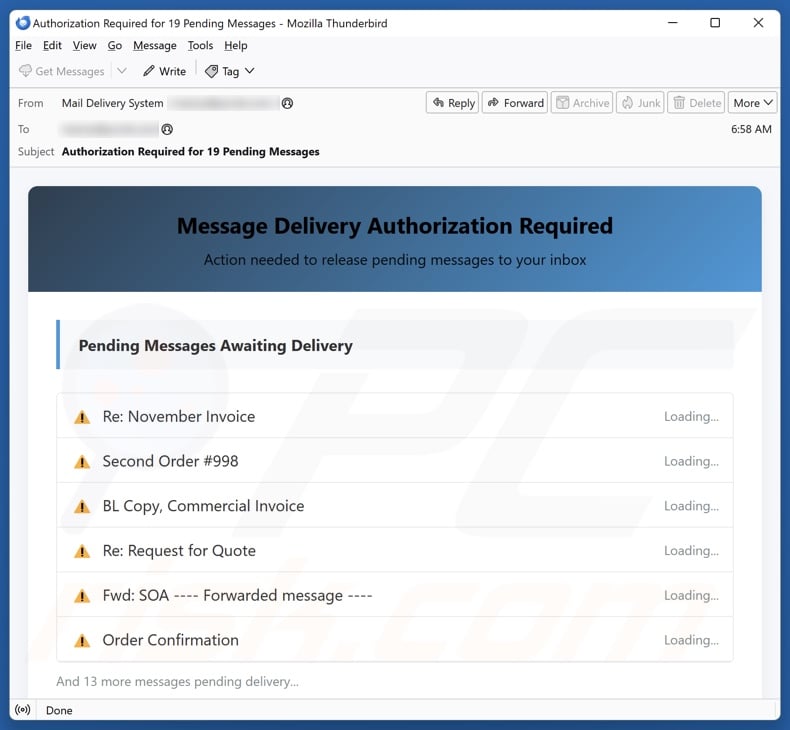Click 'Loading...' in Order Confirmation row

click(x=691, y=640)
